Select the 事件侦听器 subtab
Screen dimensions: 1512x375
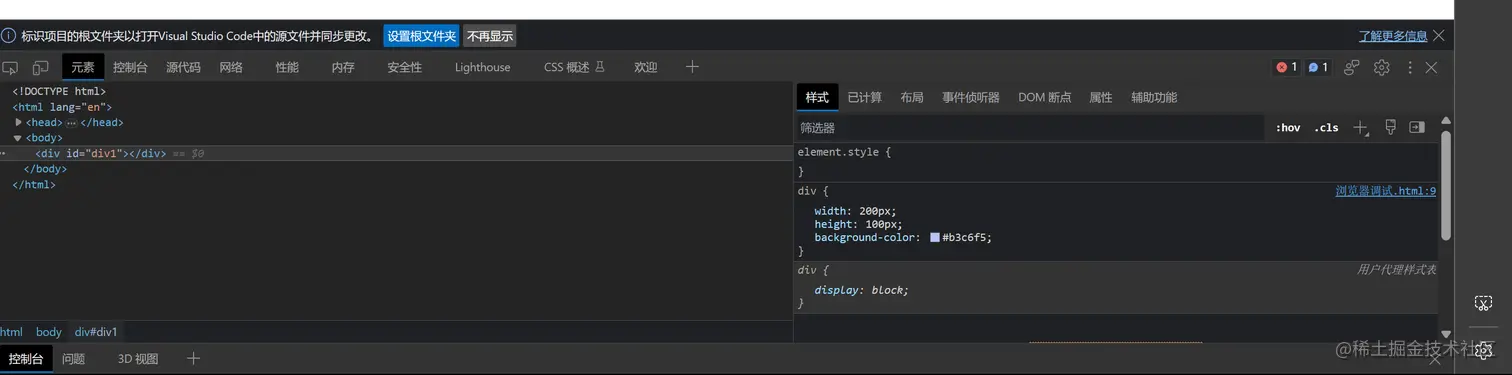(x=971, y=97)
